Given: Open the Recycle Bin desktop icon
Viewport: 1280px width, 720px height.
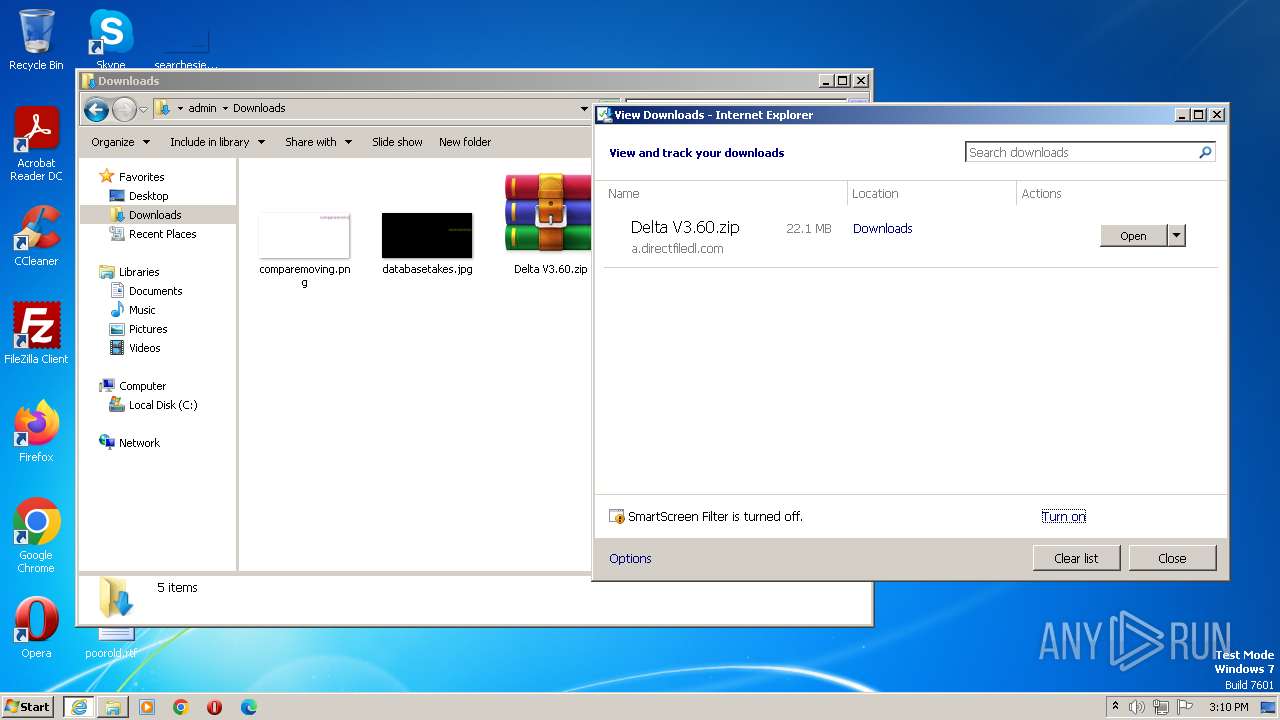Looking at the screenshot, I should 36,40.
